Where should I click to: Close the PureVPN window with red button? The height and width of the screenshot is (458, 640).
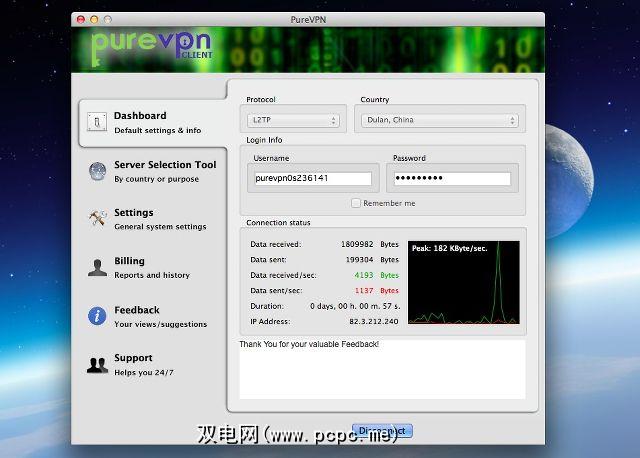(x=81, y=19)
